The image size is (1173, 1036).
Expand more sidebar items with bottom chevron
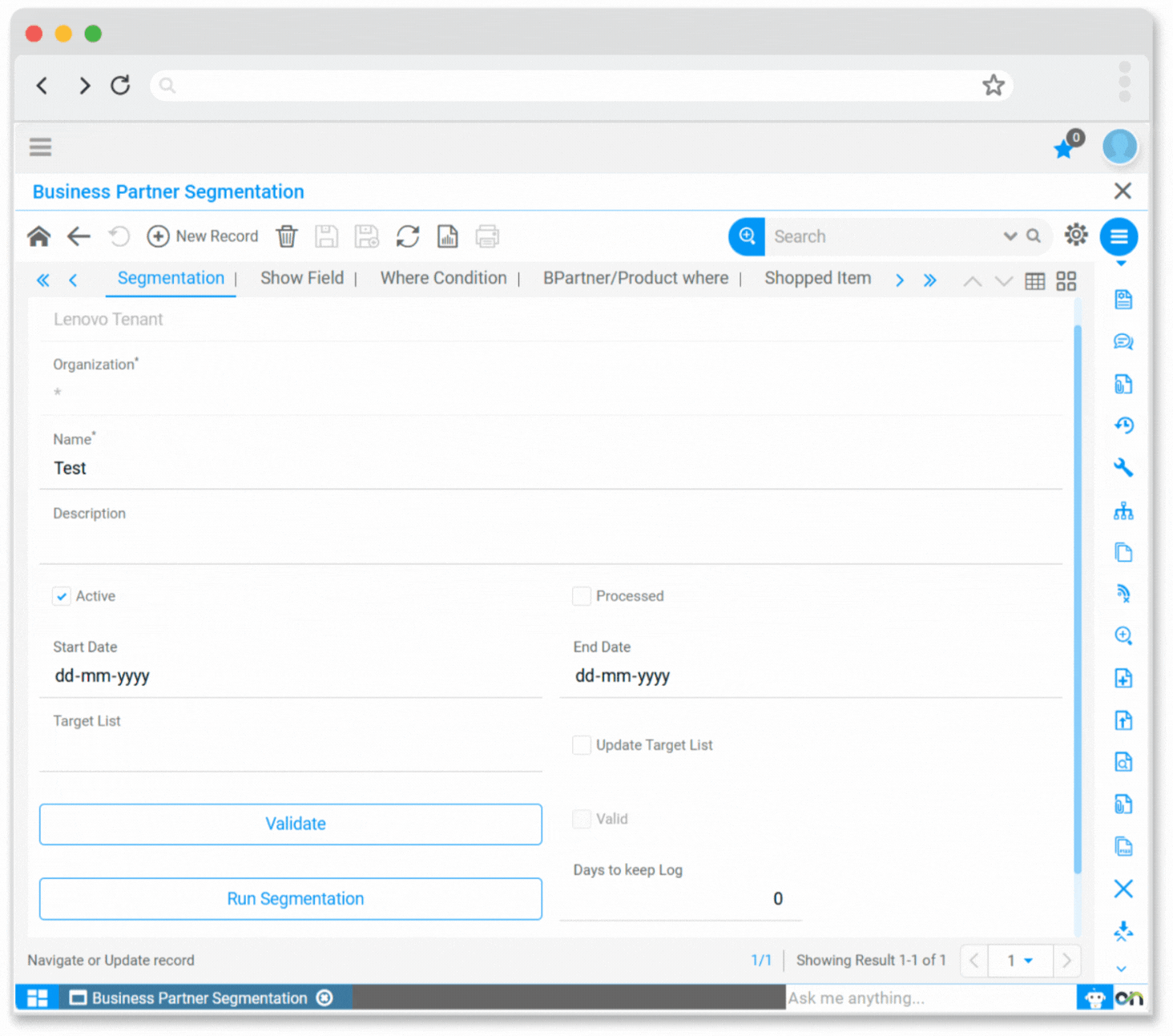[1121, 969]
